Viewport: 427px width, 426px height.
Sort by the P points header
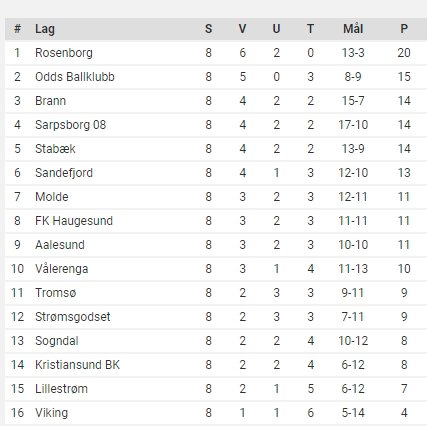pyautogui.click(x=404, y=29)
